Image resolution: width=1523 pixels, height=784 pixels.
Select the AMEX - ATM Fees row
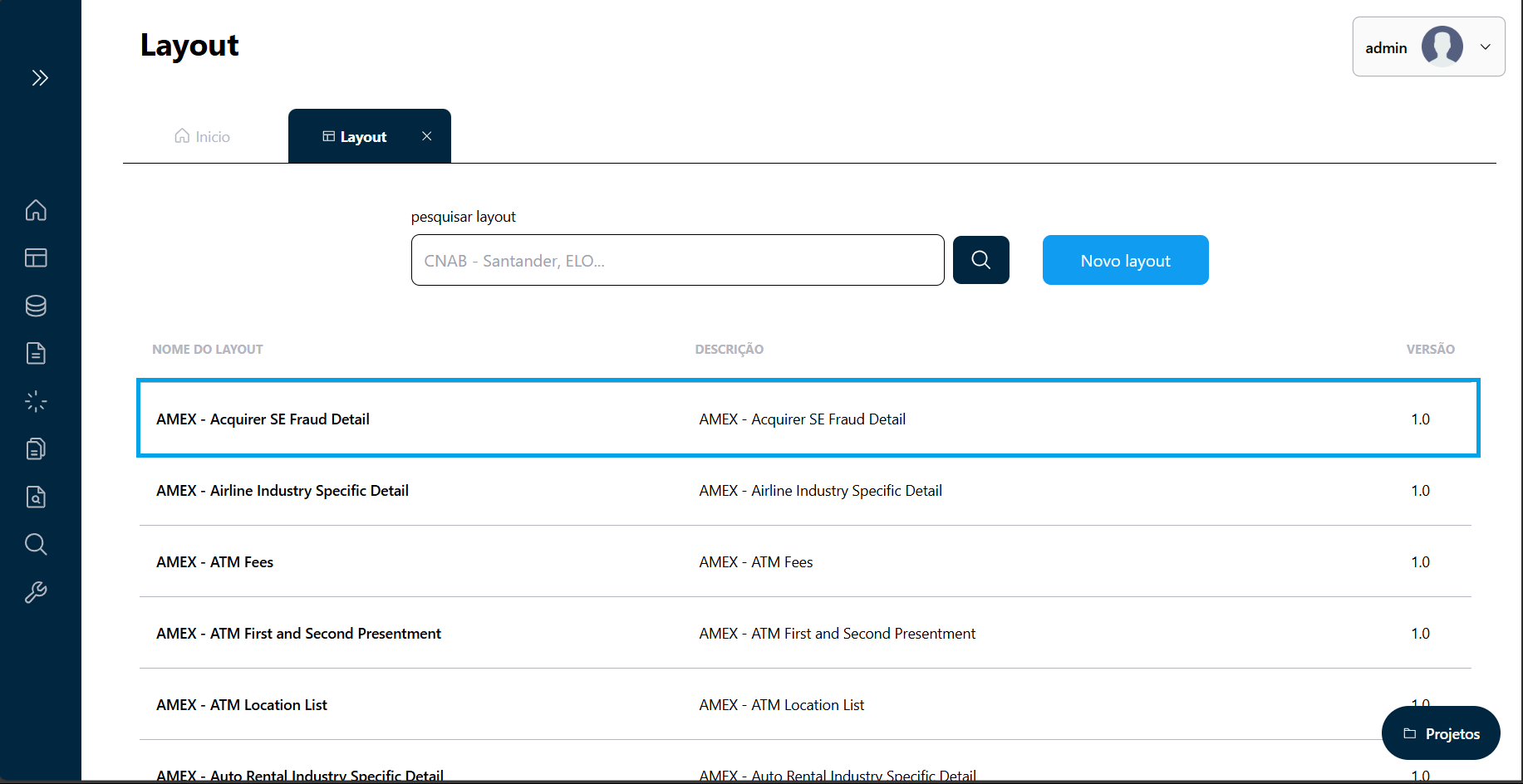(x=215, y=562)
